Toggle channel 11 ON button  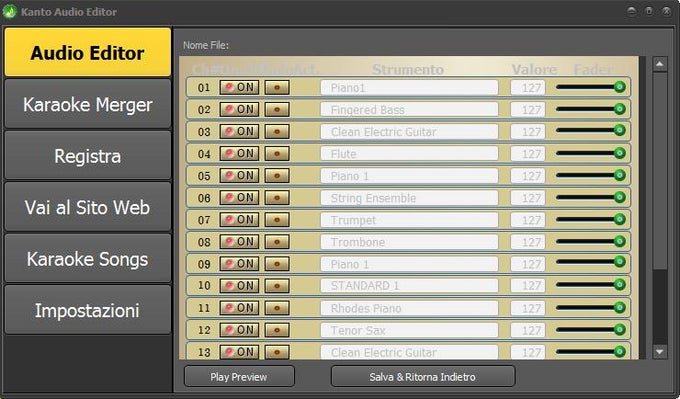coord(239,308)
